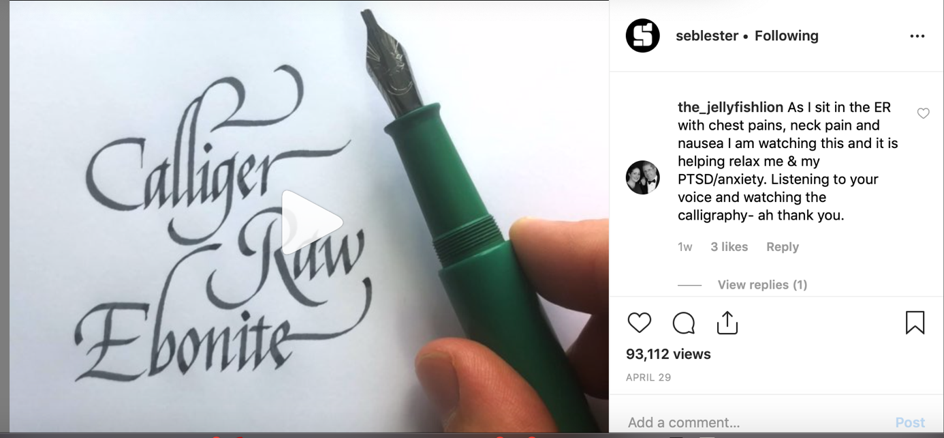Share the post via share icon
944x438 pixels.
pos(727,322)
